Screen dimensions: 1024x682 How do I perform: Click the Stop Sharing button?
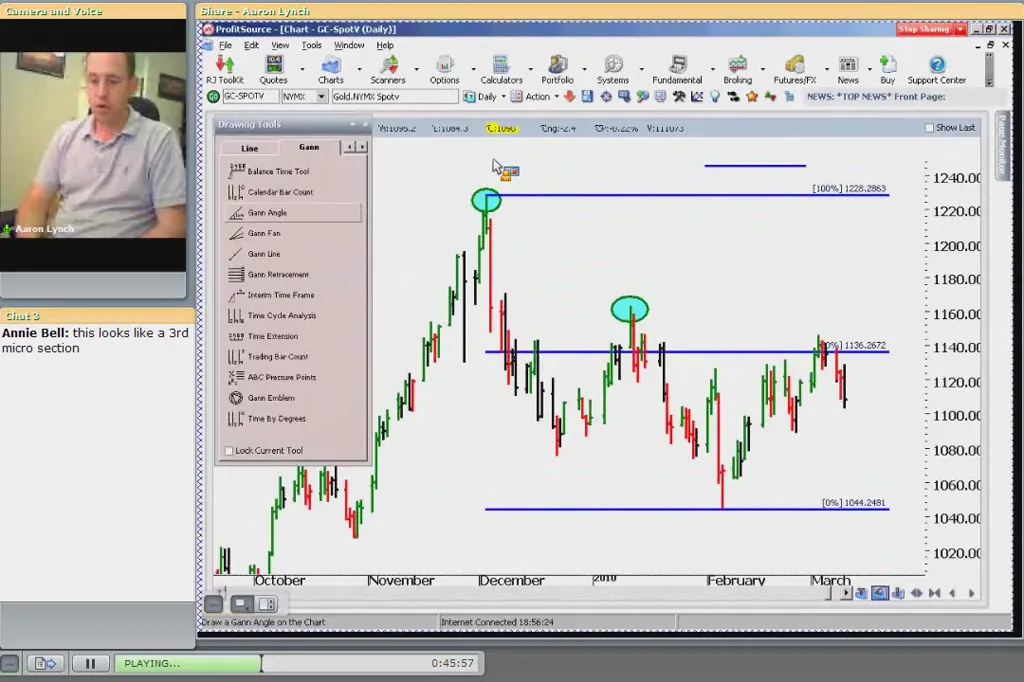pyautogui.click(x=924, y=29)
